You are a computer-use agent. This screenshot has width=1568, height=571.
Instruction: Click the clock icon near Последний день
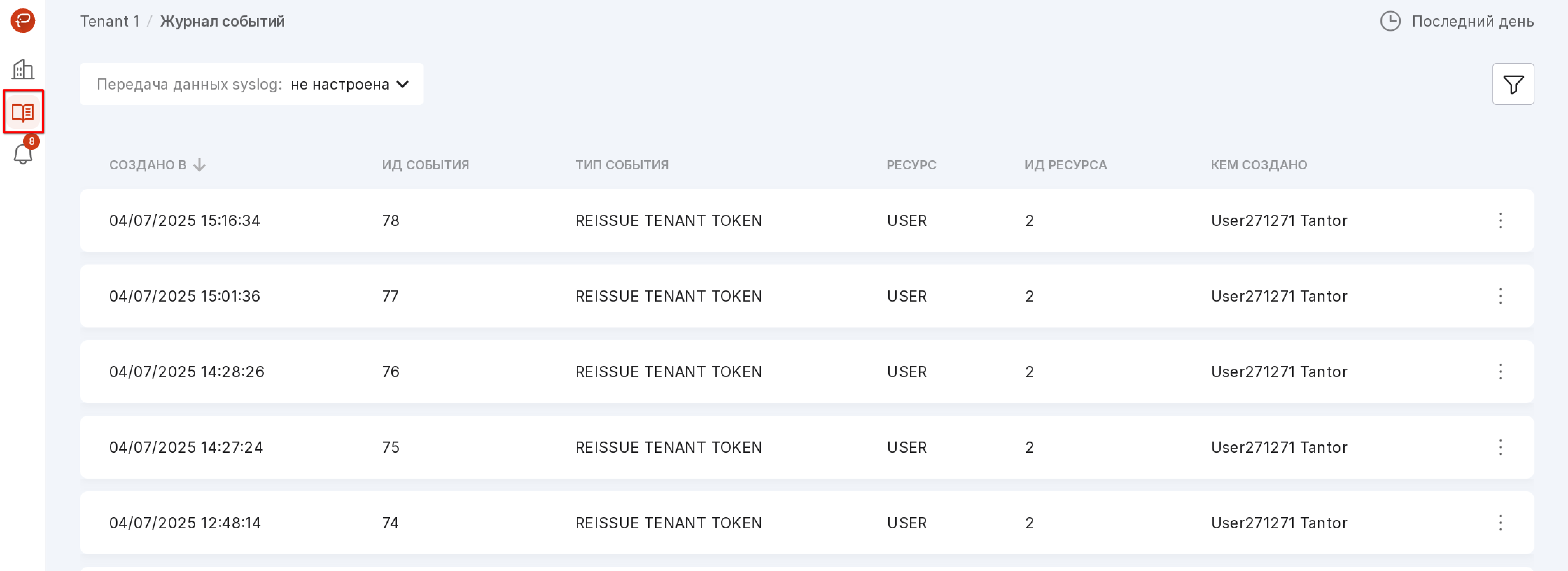coord(1389,21)
